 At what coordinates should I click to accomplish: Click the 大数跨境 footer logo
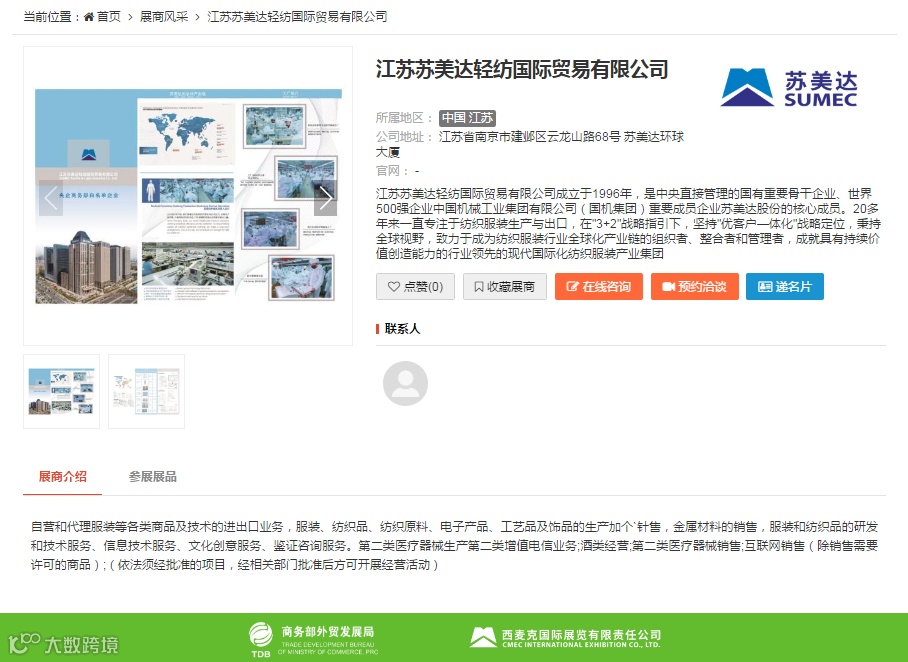click(x=64, y=644)
